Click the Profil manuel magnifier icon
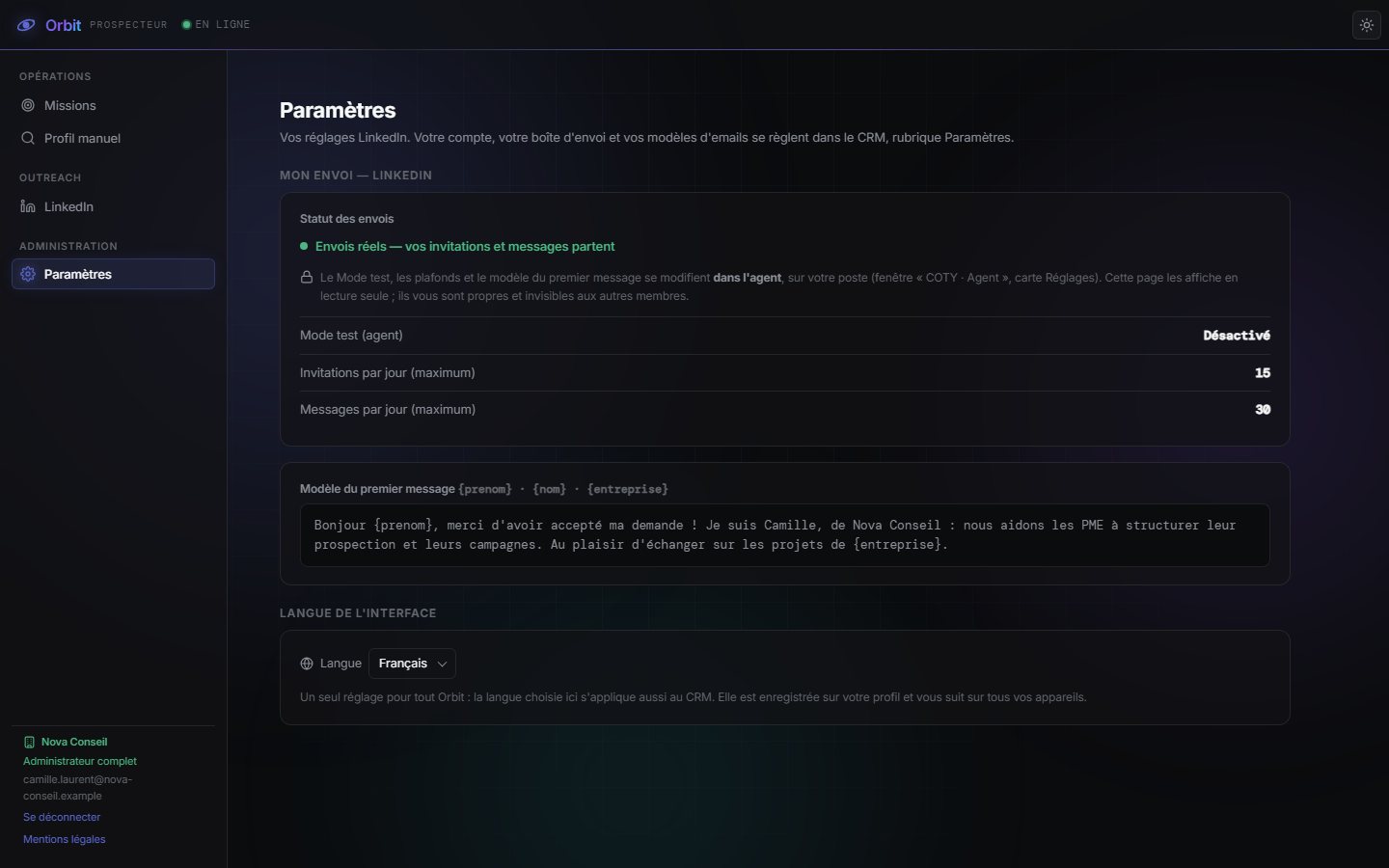This screenshot has width=1389, height=868. (x=28, y=138)
